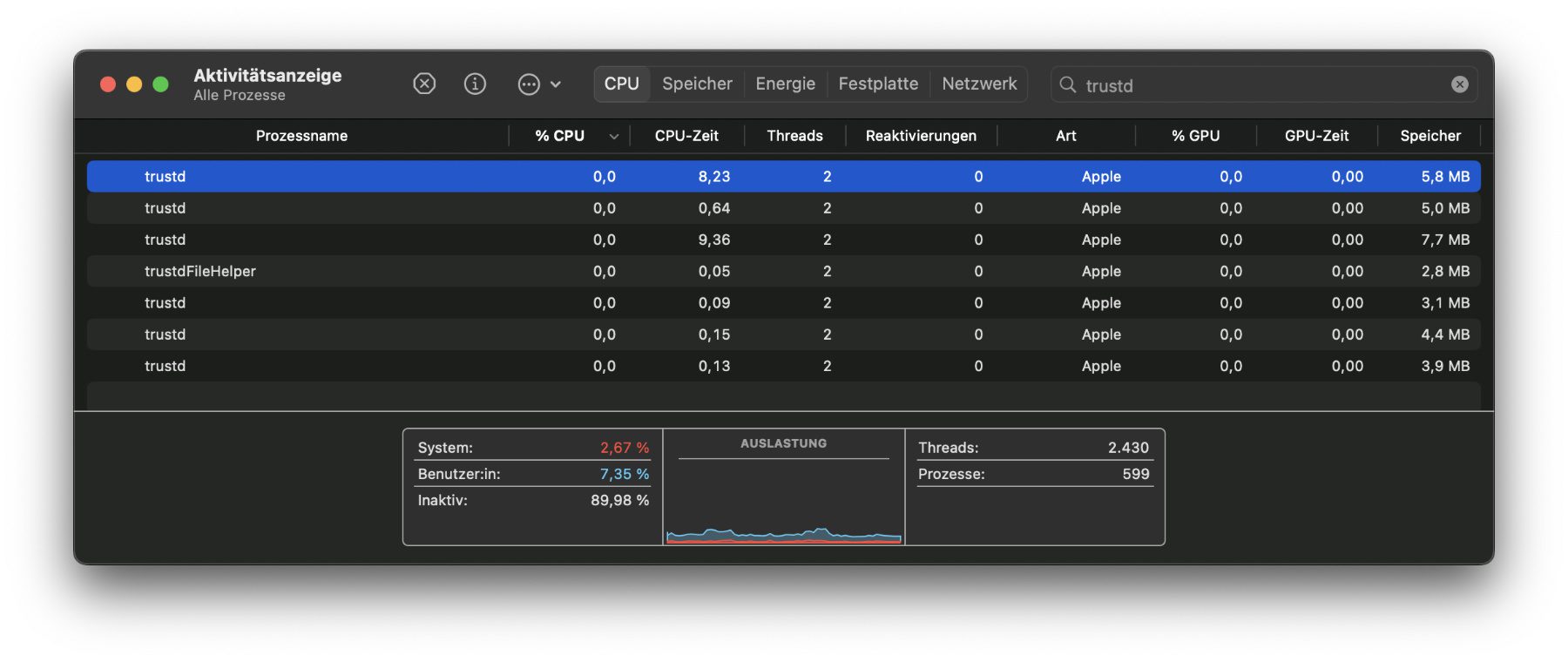Click the magnifying glass search icon

[1067, 84]
